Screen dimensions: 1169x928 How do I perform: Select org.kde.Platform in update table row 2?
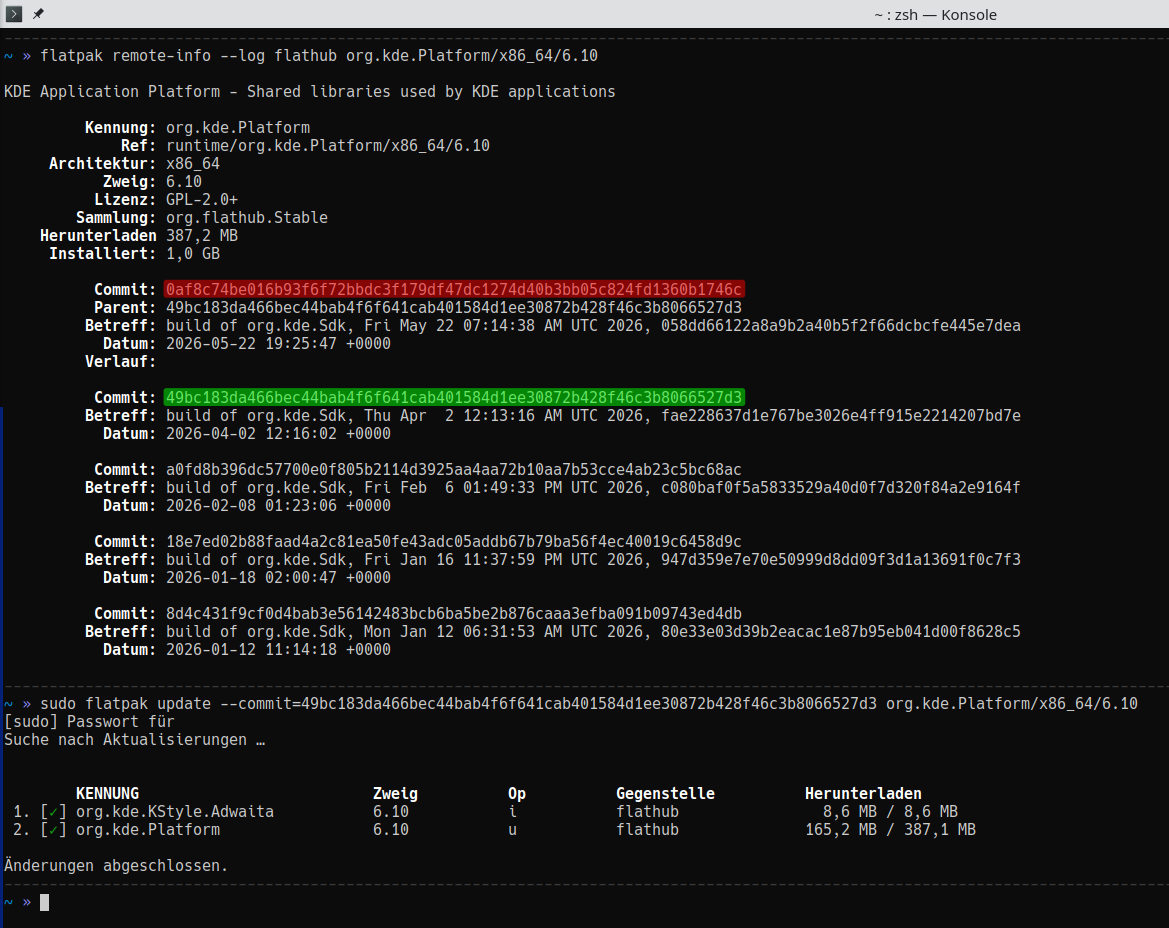tap(148, 830)
